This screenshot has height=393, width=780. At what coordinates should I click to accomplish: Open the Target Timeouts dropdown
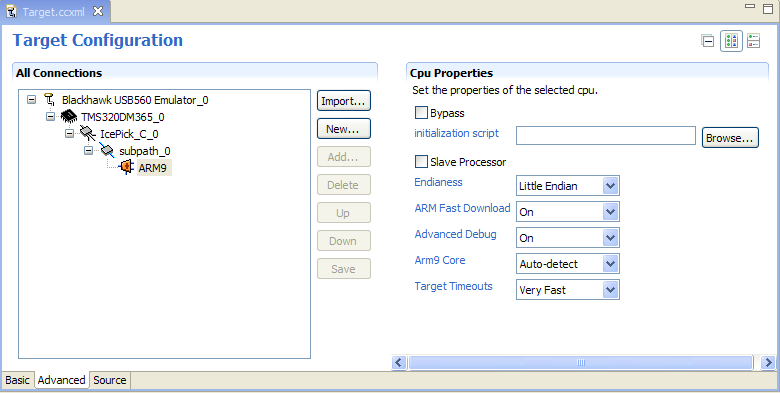click(610, 290)
